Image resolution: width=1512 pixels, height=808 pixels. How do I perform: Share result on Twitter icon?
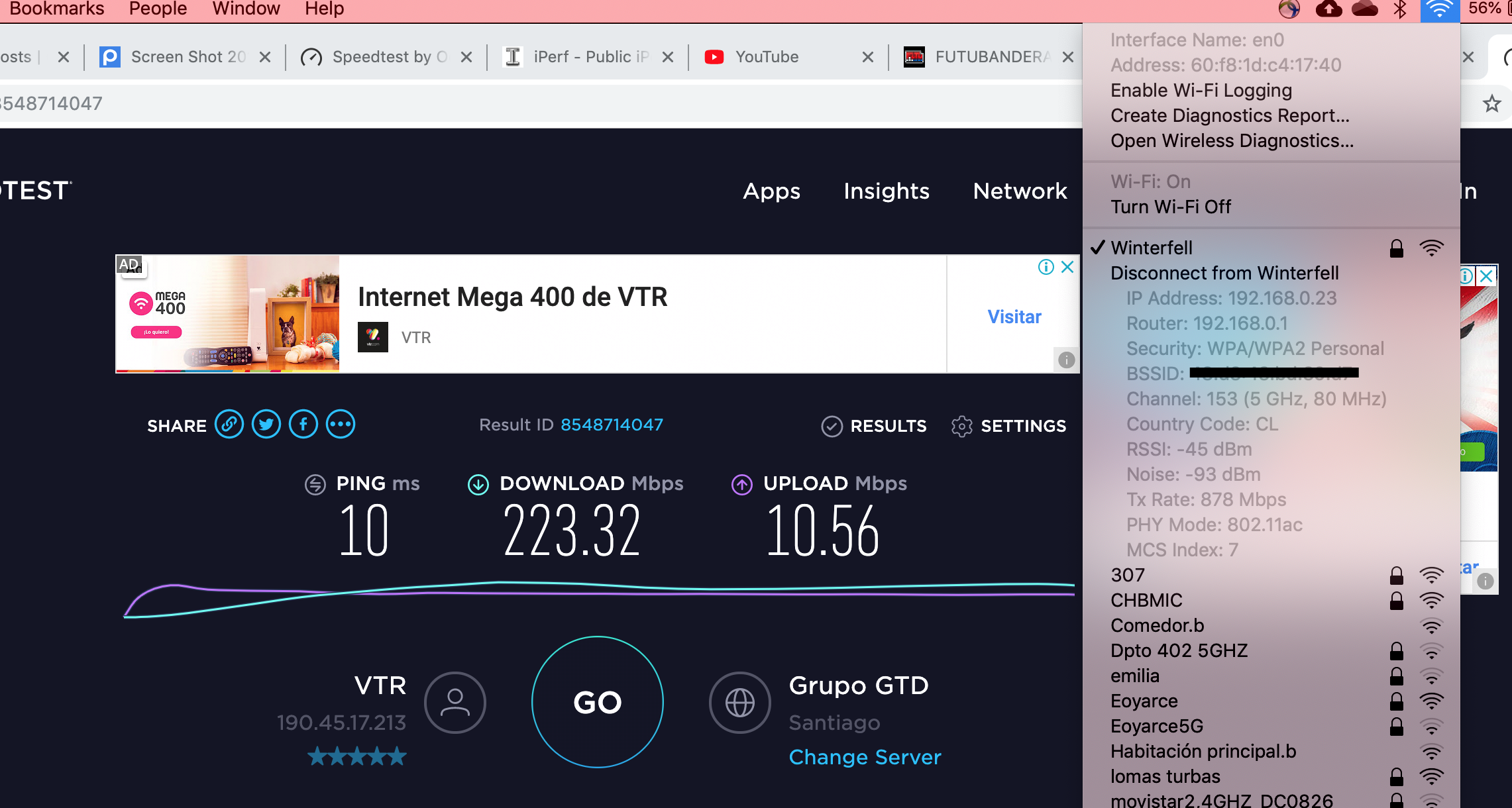(x=266, y=425)
